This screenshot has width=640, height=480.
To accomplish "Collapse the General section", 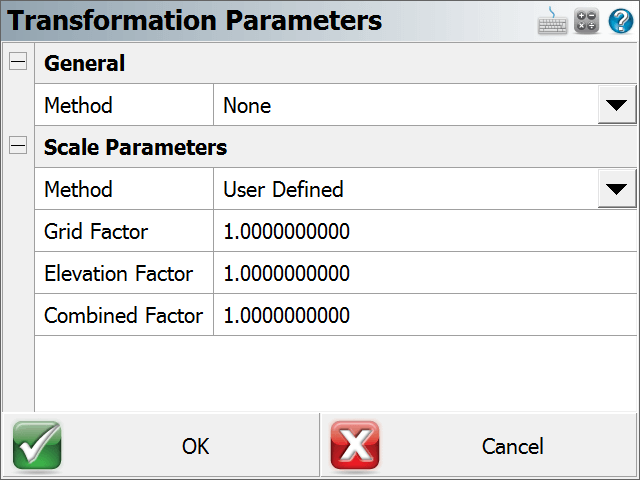I will tap(18, 62).
